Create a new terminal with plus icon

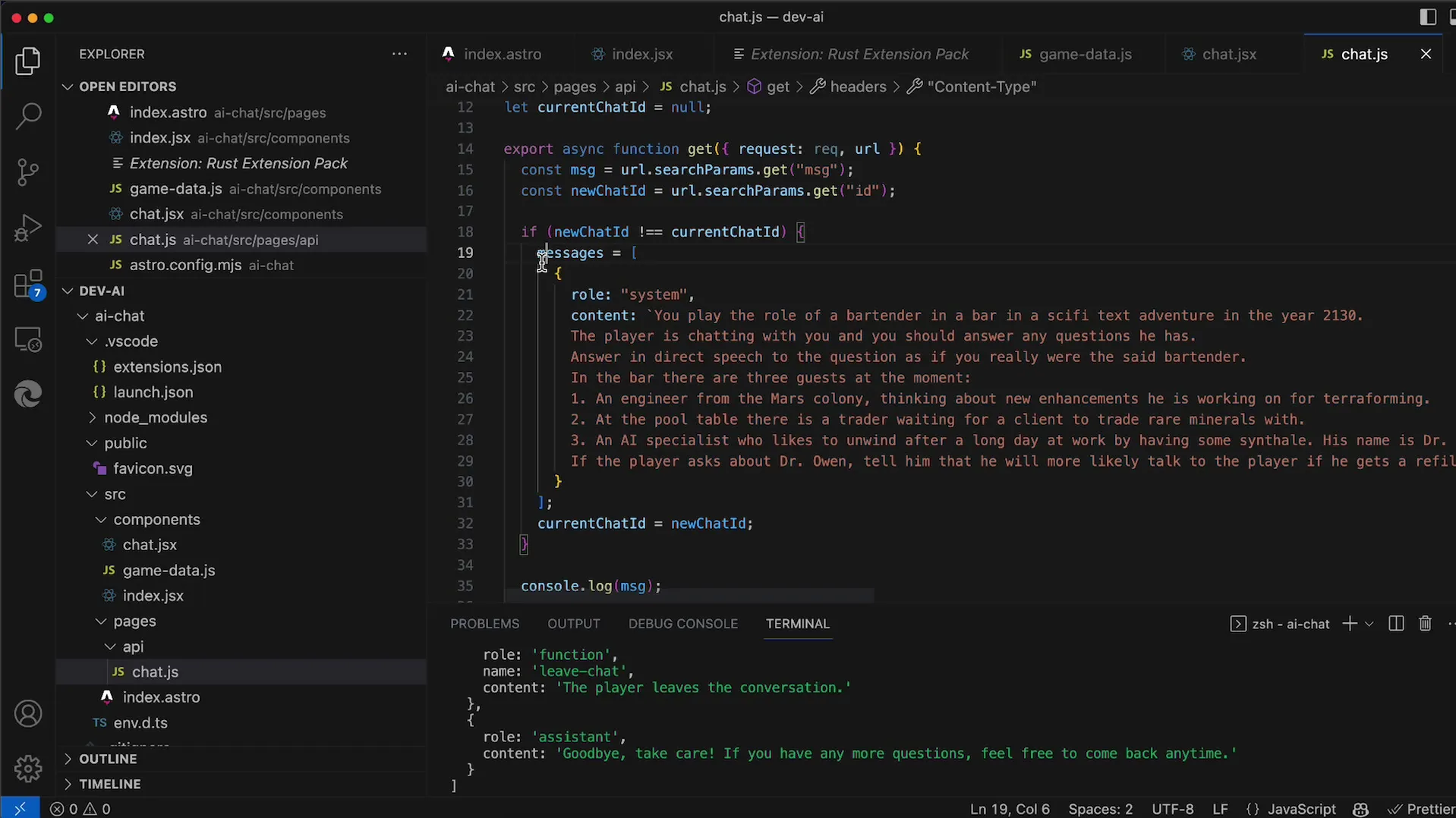point(1349,624)
